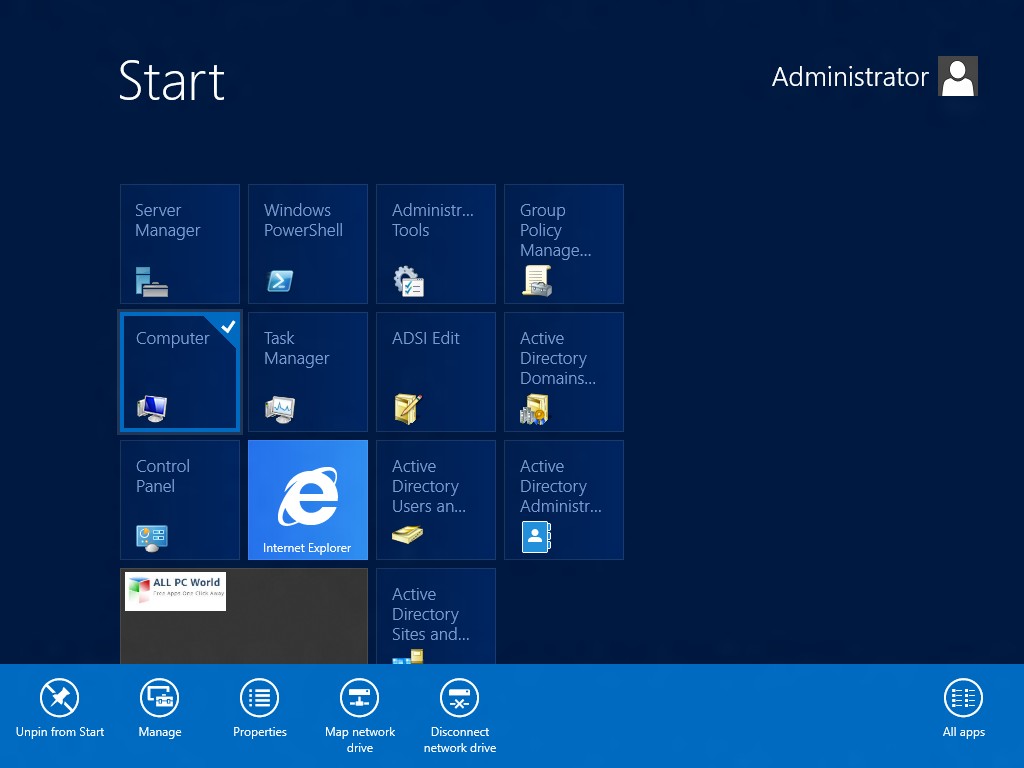The image size is (1024, 768).
Task: Click the Administrator account picture
Action: [957, 76]
